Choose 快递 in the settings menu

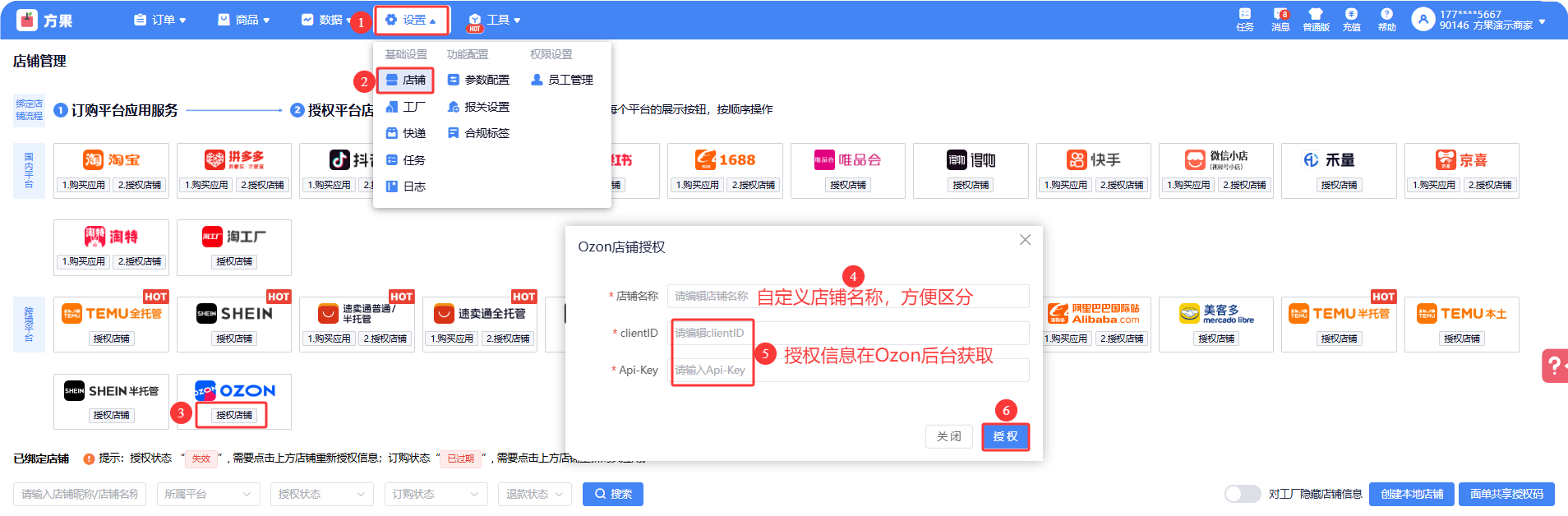point(405,133)
